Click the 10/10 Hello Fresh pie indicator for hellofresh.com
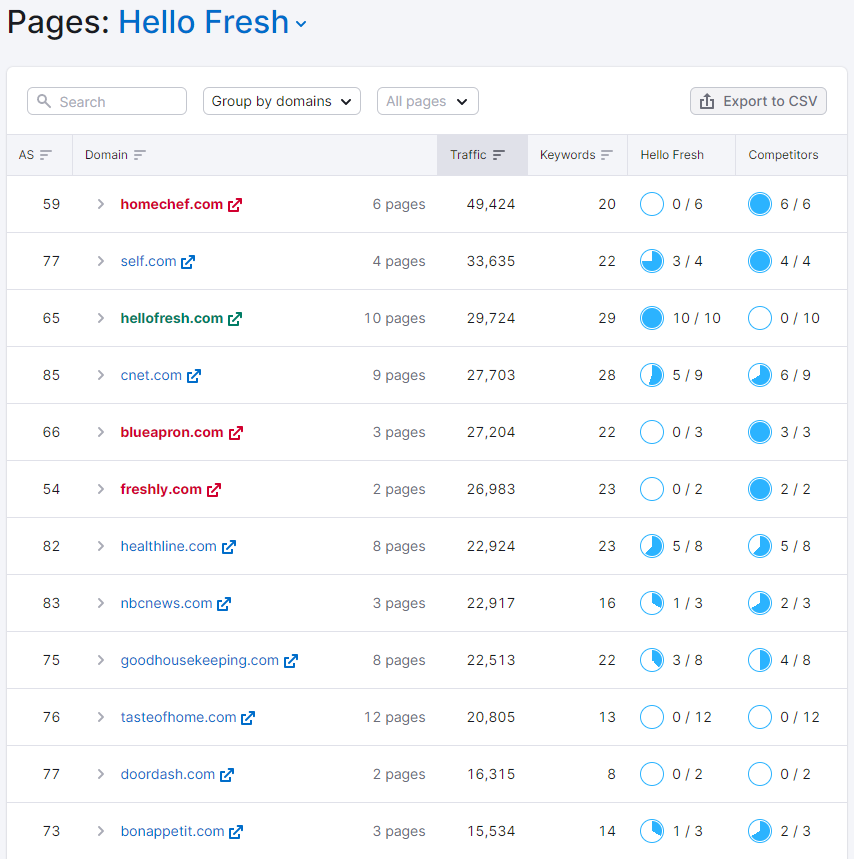The image size is (854, 859). click(x=652, y=318)
